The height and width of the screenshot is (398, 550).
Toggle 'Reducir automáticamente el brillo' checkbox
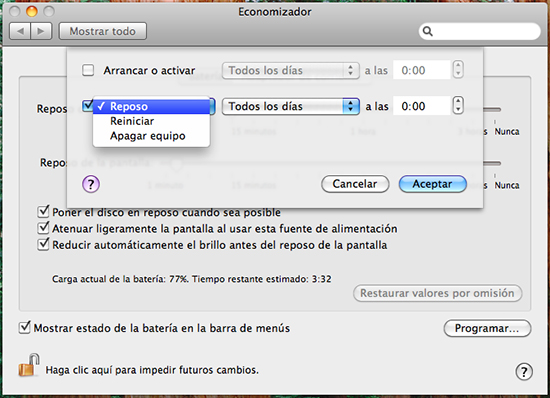click(43, 244)
